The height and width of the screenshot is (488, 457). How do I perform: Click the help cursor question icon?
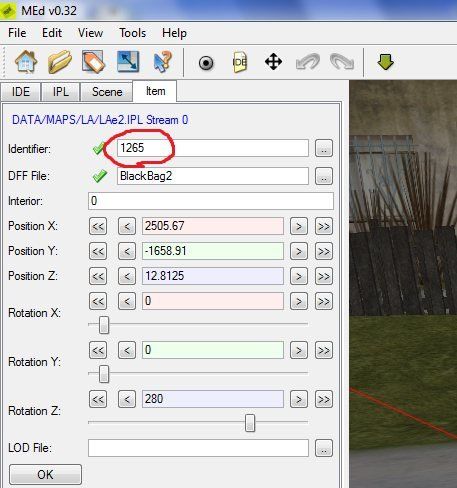(162, 62)
